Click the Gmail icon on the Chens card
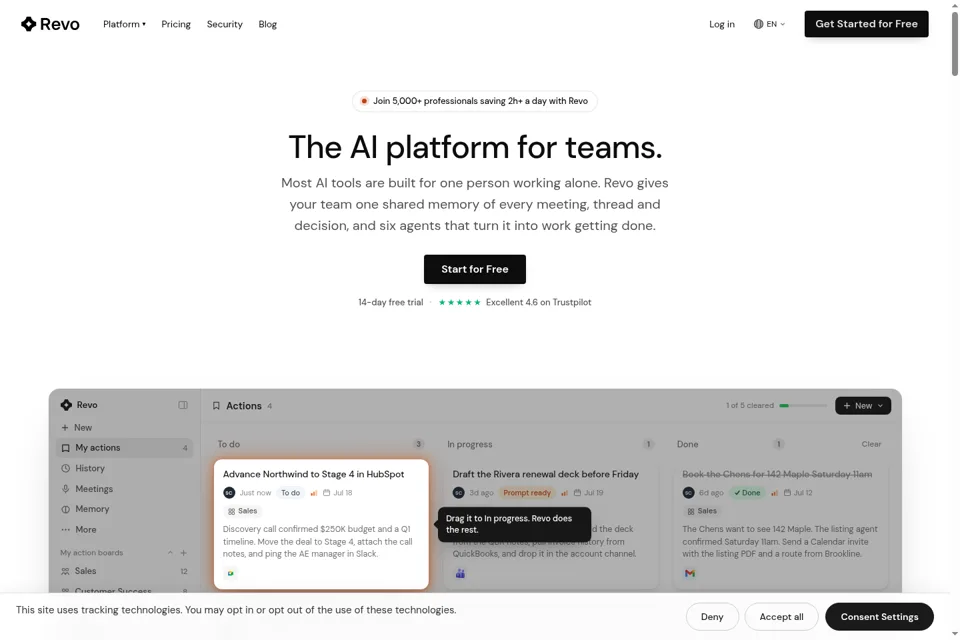Image resolution: width=960 pixels, height=640 pixels. pos(690,573)
